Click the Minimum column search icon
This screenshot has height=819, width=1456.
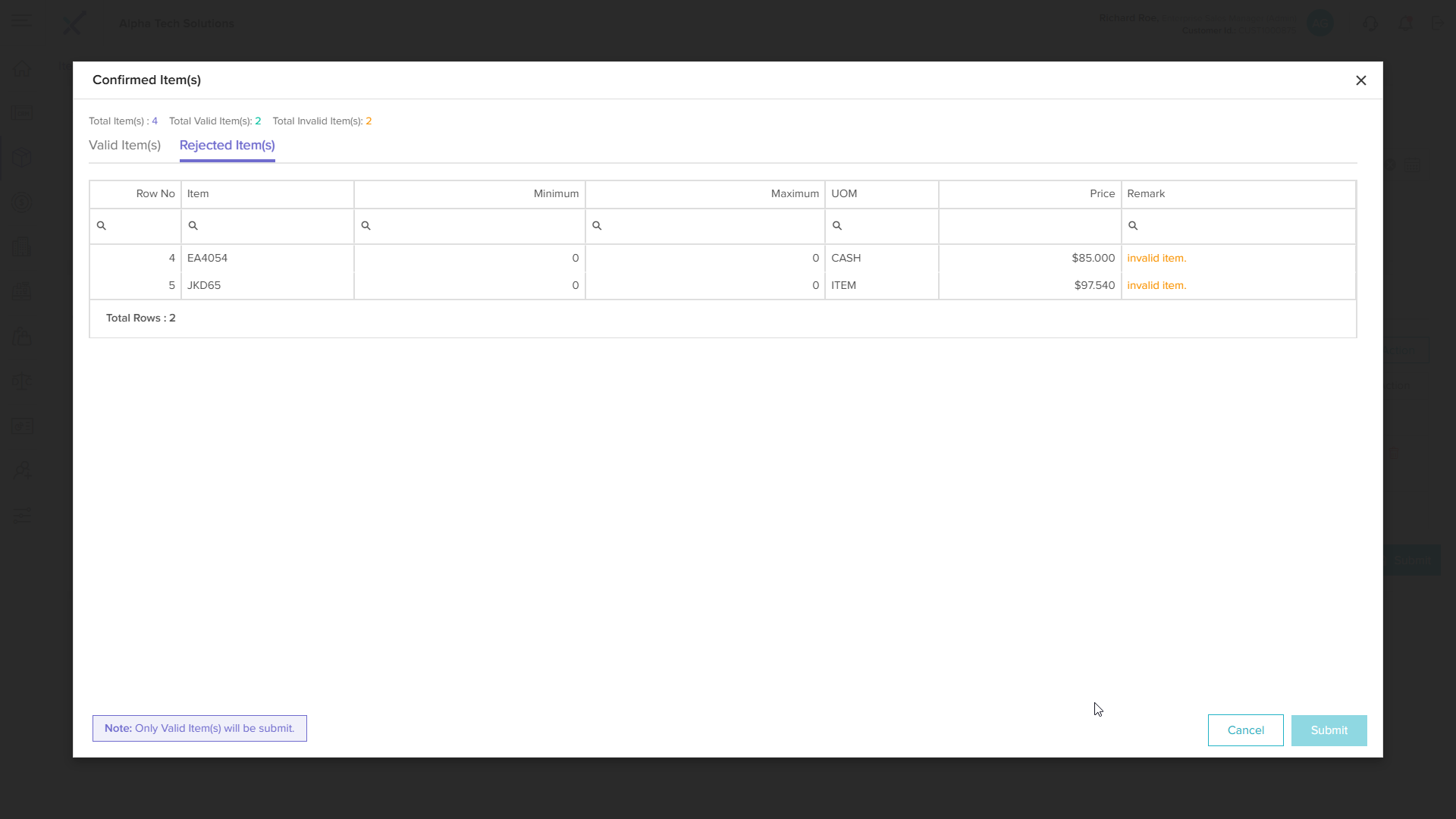pos(366,226)
